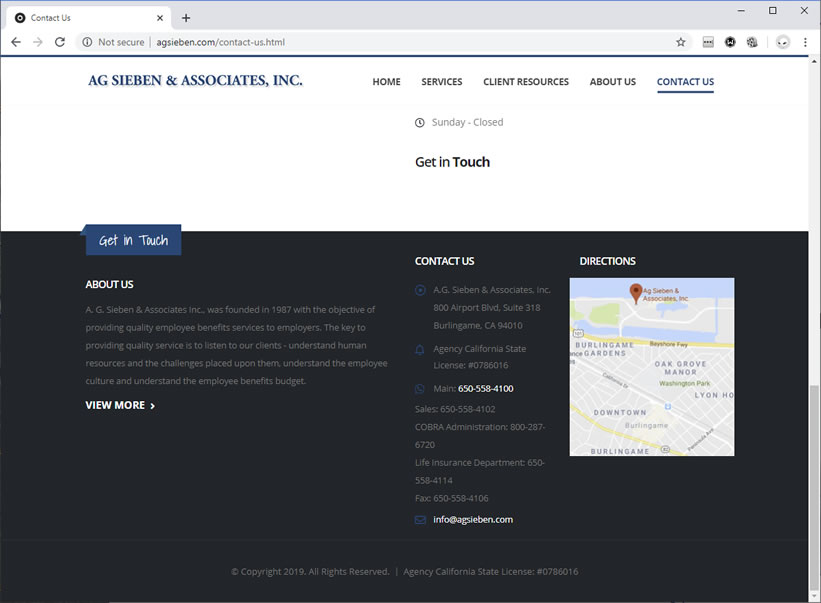Image resolution: width=821 pixels, height=603 pixels.
Task: Click the Burlingame directions map thumbnail
Action: [651, 380]
